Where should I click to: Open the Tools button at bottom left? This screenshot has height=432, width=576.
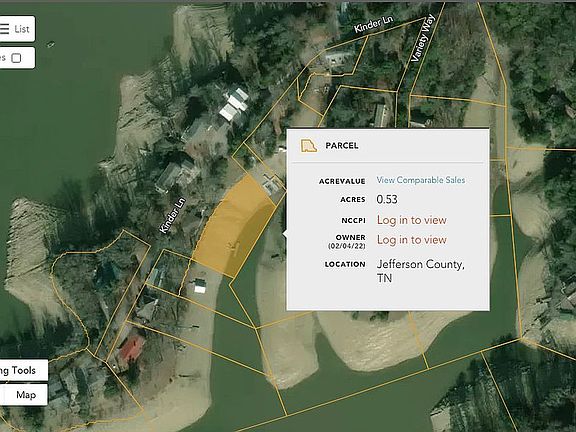tap(24, 370)
